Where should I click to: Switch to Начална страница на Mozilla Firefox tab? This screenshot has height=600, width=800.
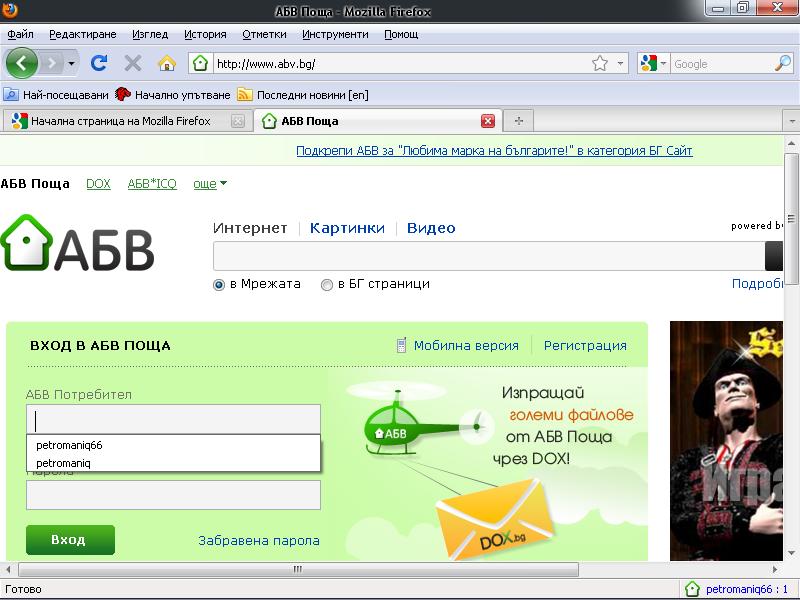[x=120, y=121]
